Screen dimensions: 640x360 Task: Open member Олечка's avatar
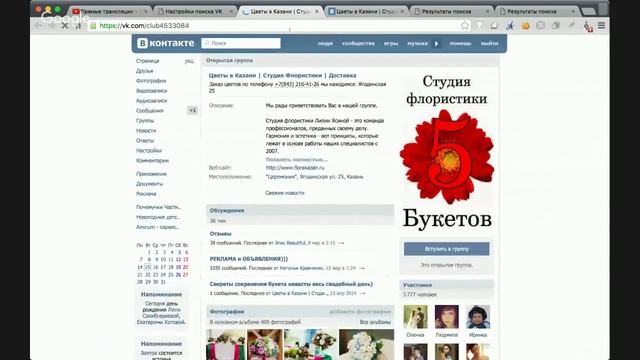tap(416, 317)
